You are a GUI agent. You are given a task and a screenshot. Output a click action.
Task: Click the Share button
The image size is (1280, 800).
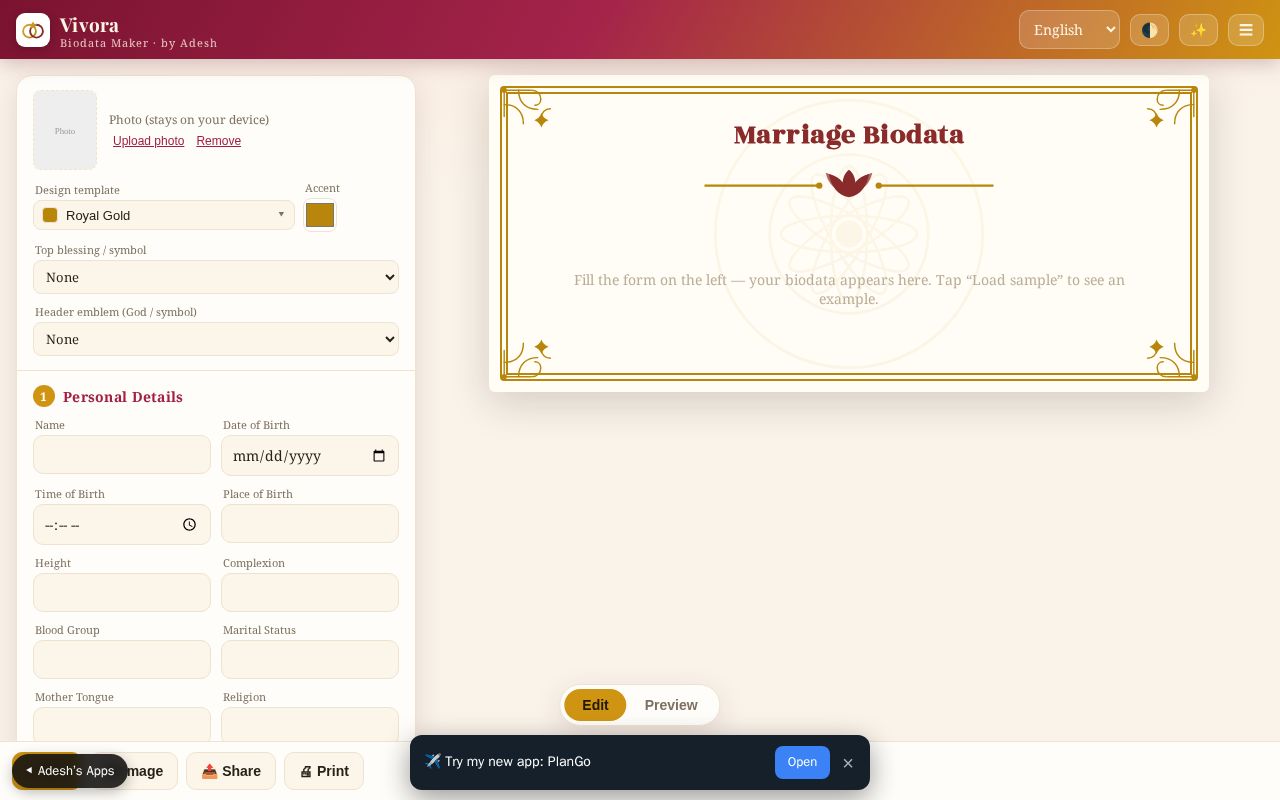(x=231, y=771)
